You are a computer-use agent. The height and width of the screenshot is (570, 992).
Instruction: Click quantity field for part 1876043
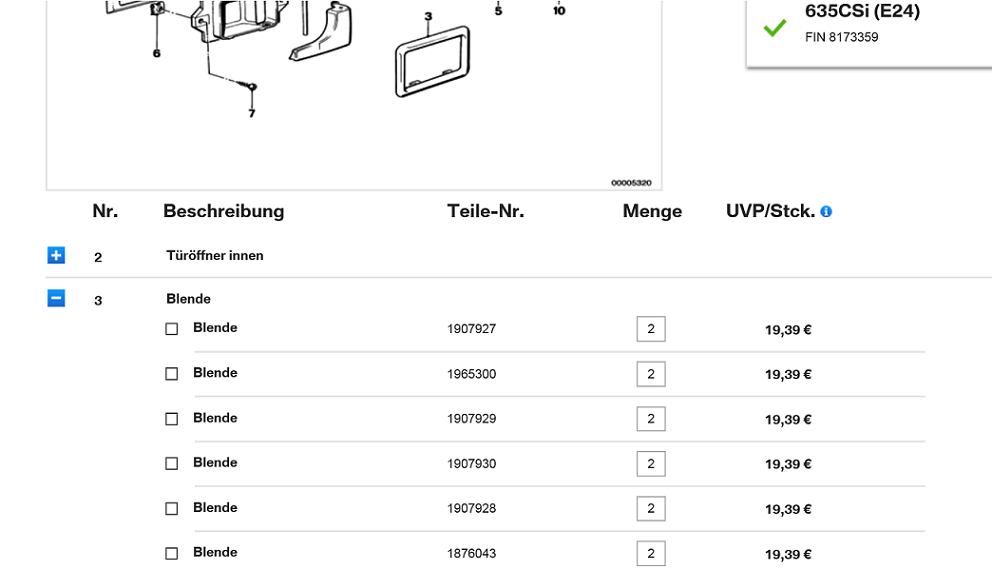click(x=651, y=554)
